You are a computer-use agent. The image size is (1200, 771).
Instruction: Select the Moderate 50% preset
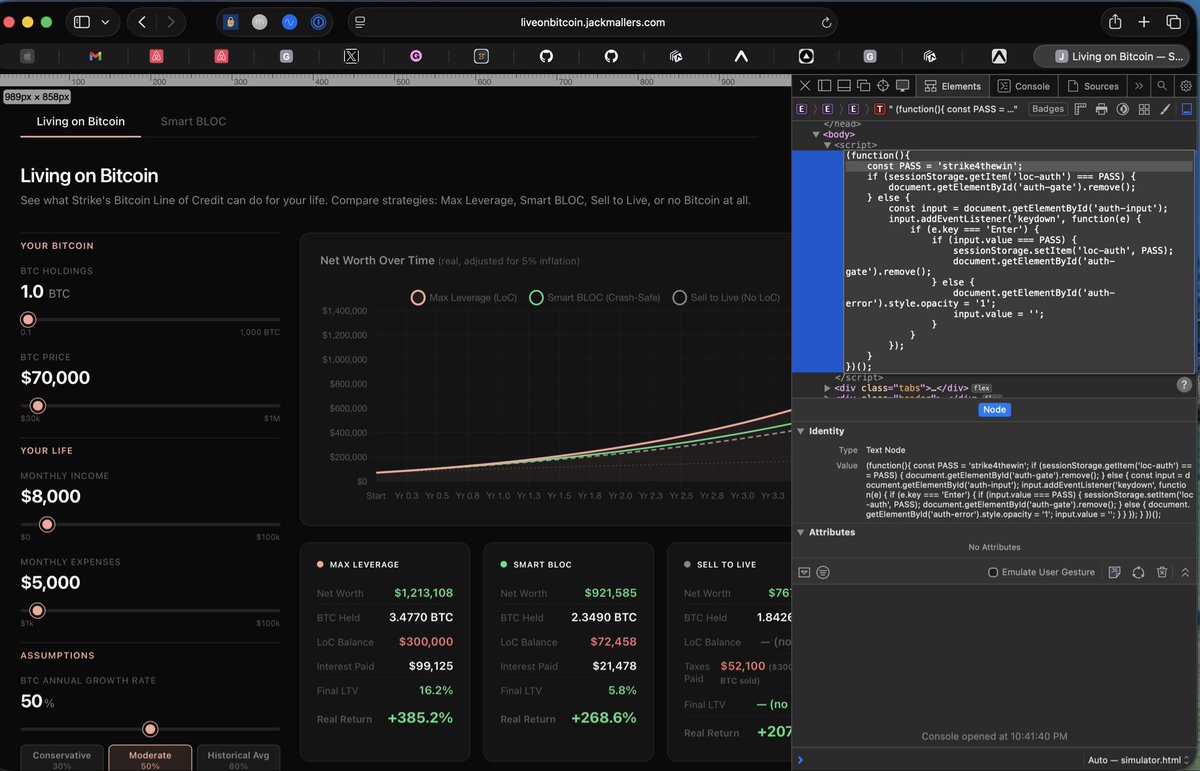pos(150,759)
